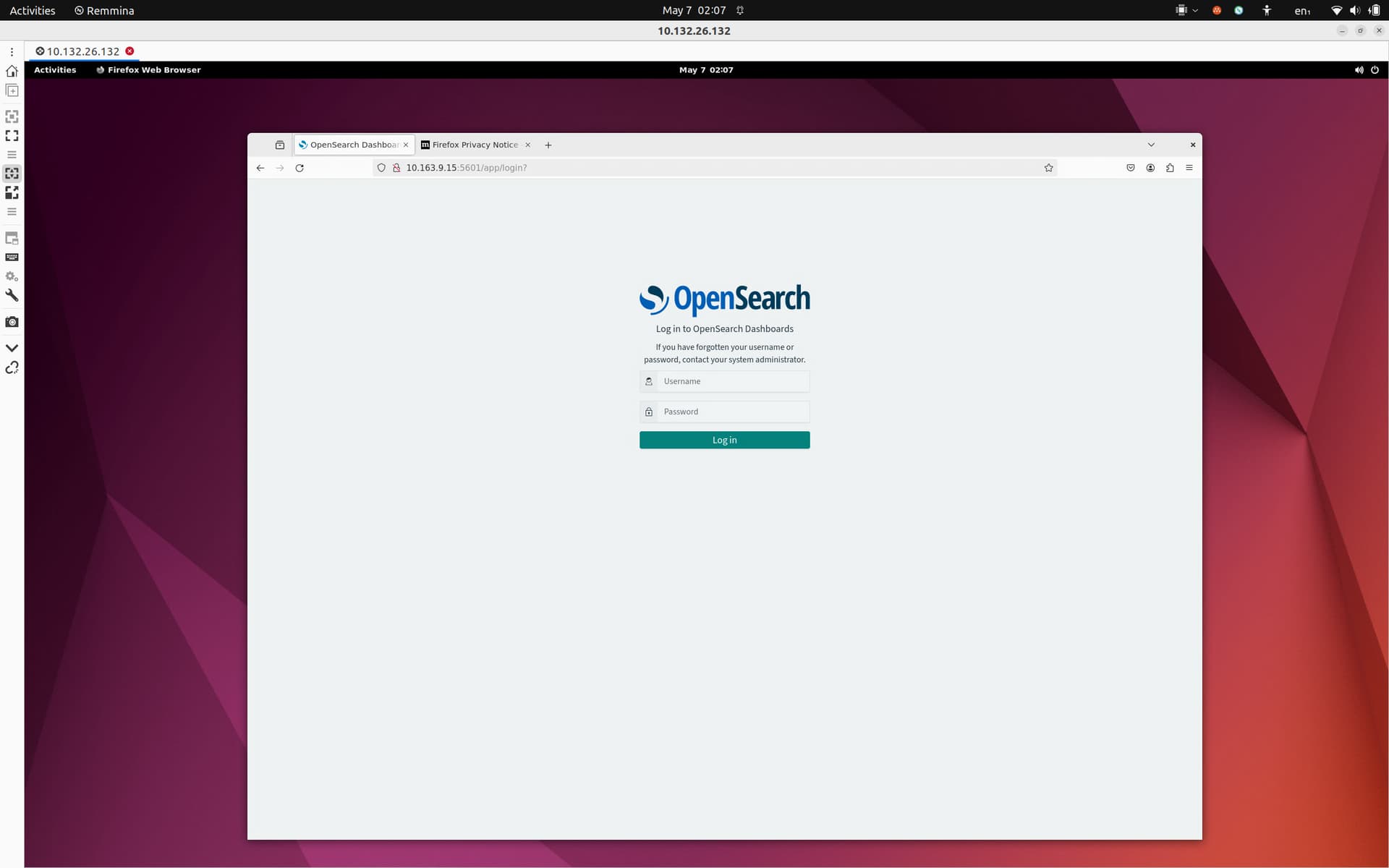The width and height of the screenshot is (1389, 868).
Task: Toggle scaled display mode in Remmina
Action: [12, 173]
